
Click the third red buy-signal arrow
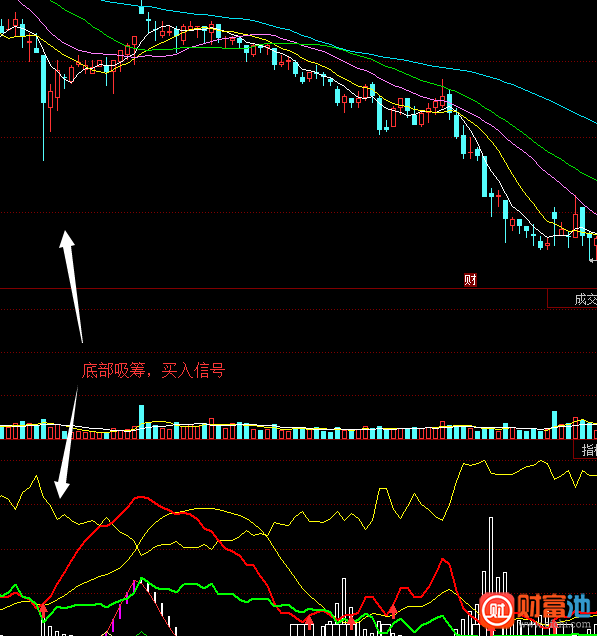pos(351,621)
